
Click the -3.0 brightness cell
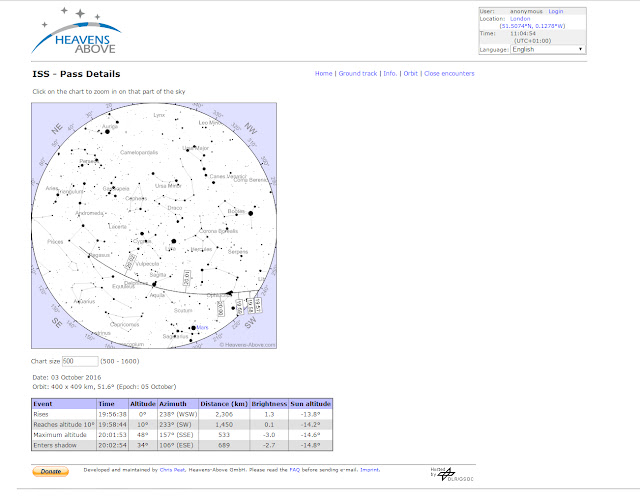pos(269,435)
